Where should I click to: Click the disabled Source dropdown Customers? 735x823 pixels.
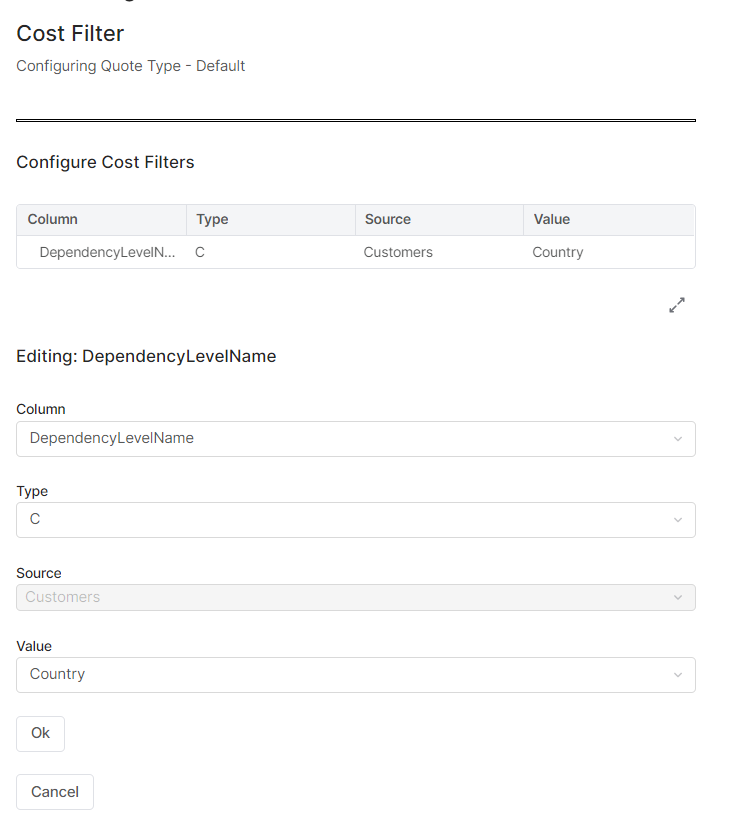point(340,598)
